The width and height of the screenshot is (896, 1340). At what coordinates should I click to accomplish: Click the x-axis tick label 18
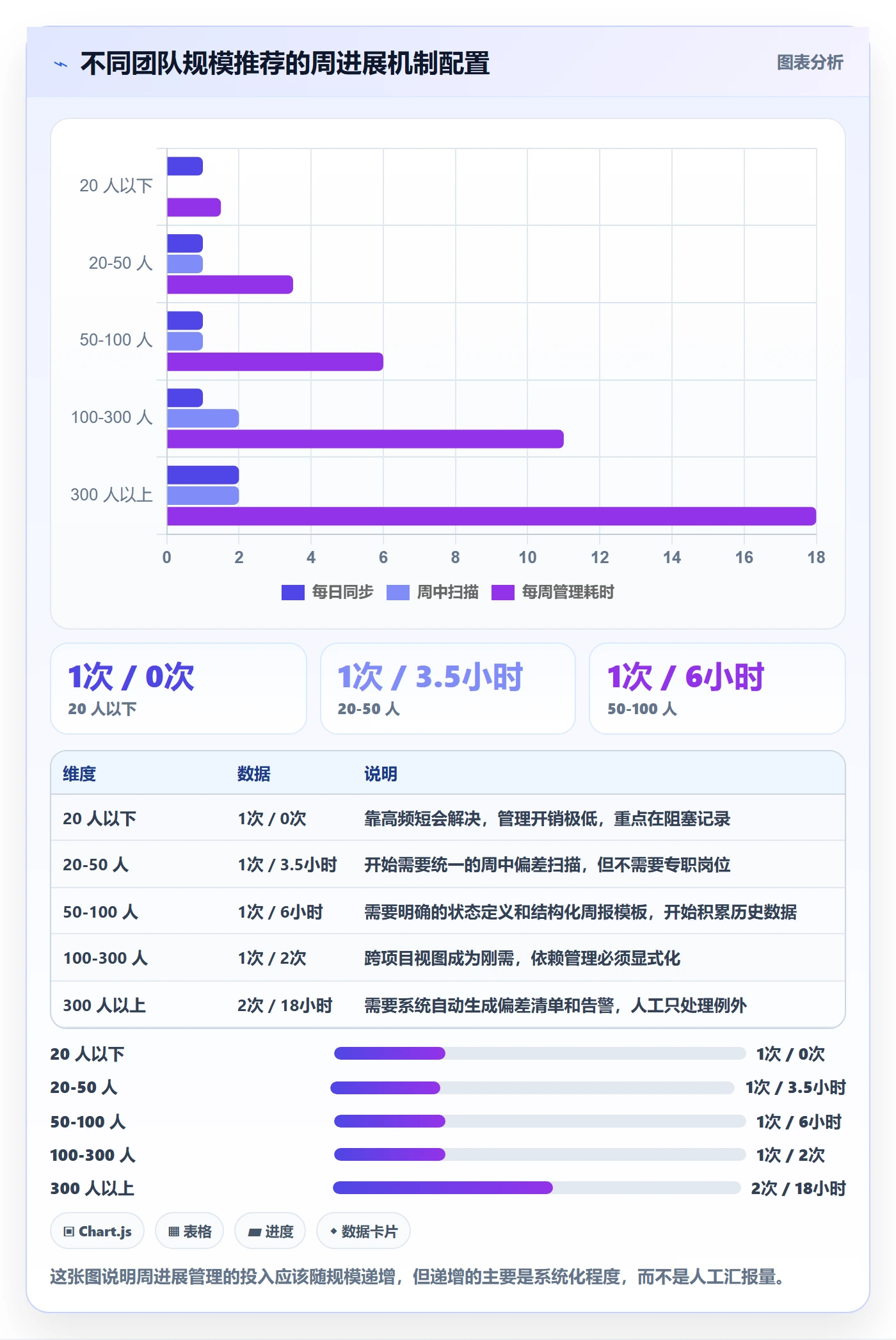tap(816, 557)
